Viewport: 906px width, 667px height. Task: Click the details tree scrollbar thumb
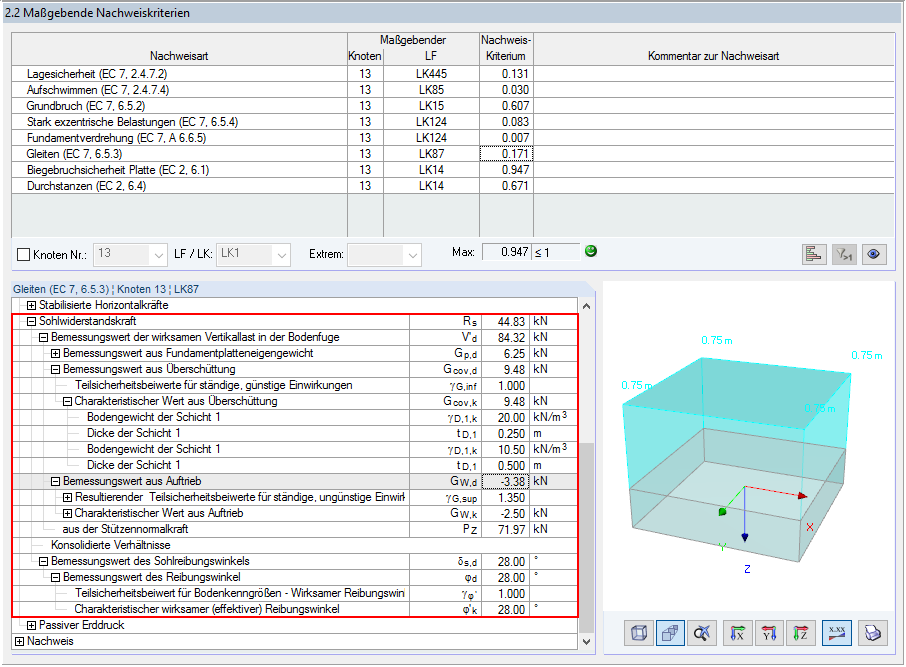tap(586, 538)
